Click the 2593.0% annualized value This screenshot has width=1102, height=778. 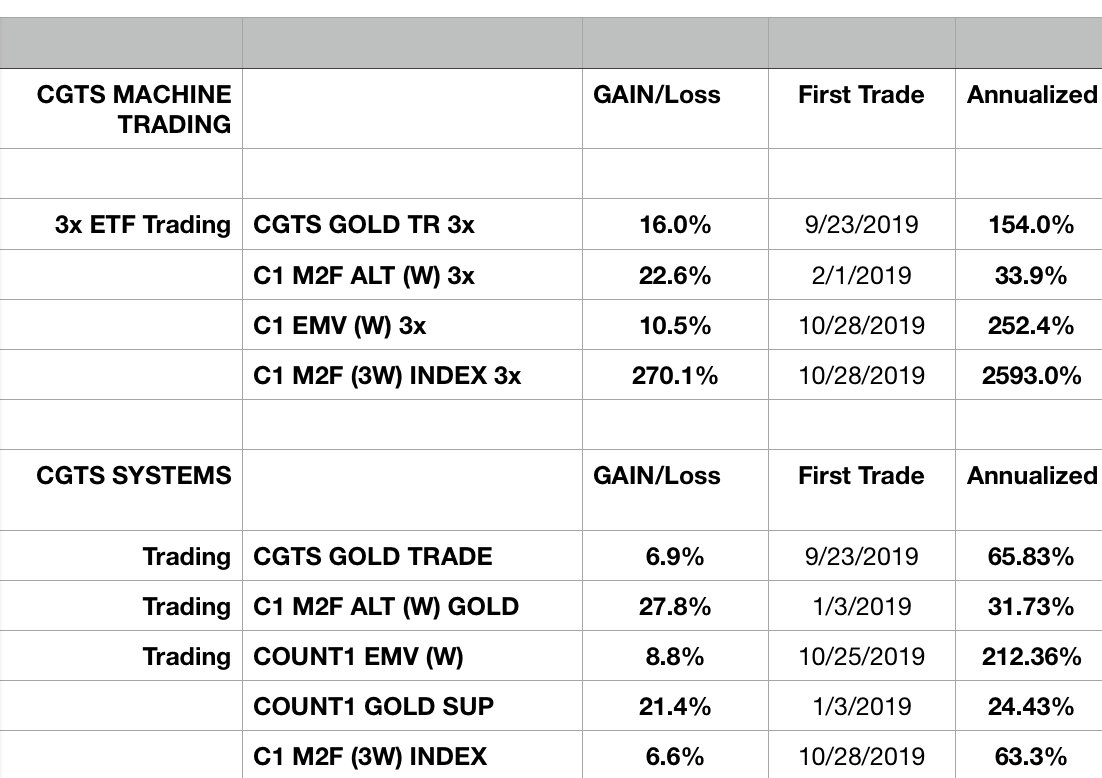[1031, 376]
